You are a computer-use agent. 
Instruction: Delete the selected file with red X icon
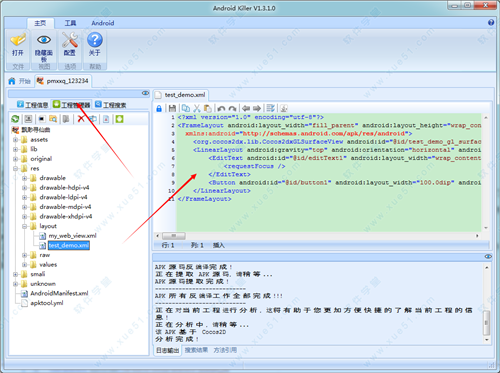tap(81, 119)
